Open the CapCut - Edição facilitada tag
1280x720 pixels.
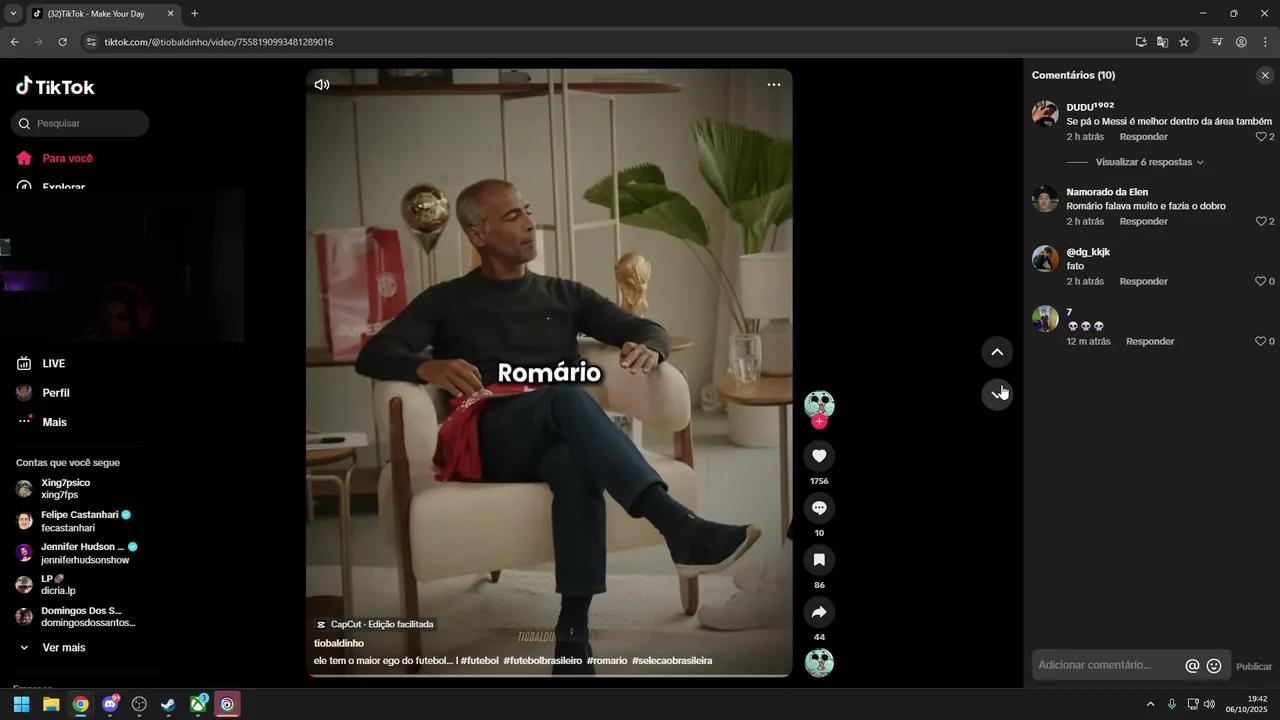375,624
